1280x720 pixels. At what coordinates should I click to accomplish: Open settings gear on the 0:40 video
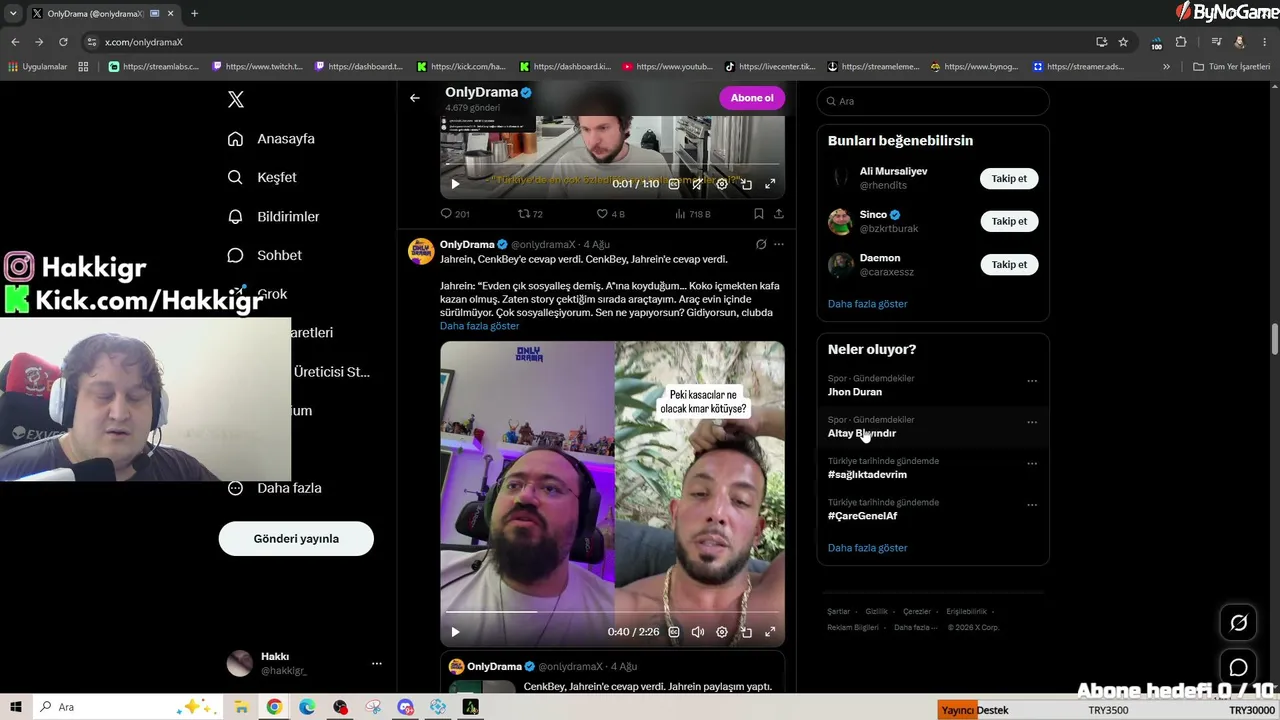[x=722, y=632]
